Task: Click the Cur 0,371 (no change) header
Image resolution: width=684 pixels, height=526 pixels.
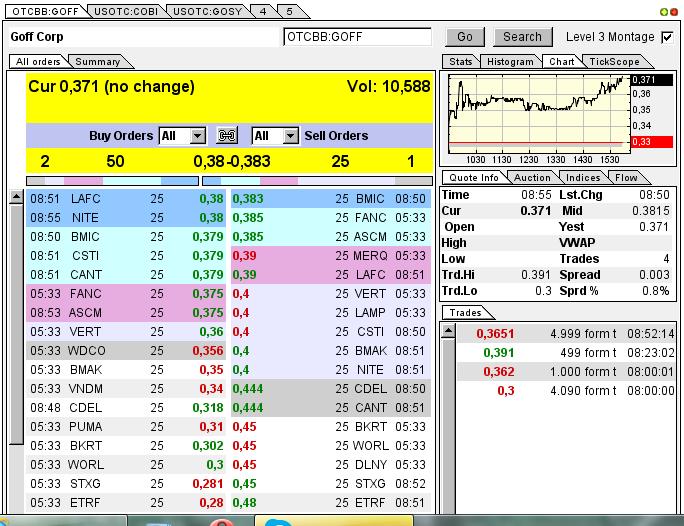Action: point(111,87)
